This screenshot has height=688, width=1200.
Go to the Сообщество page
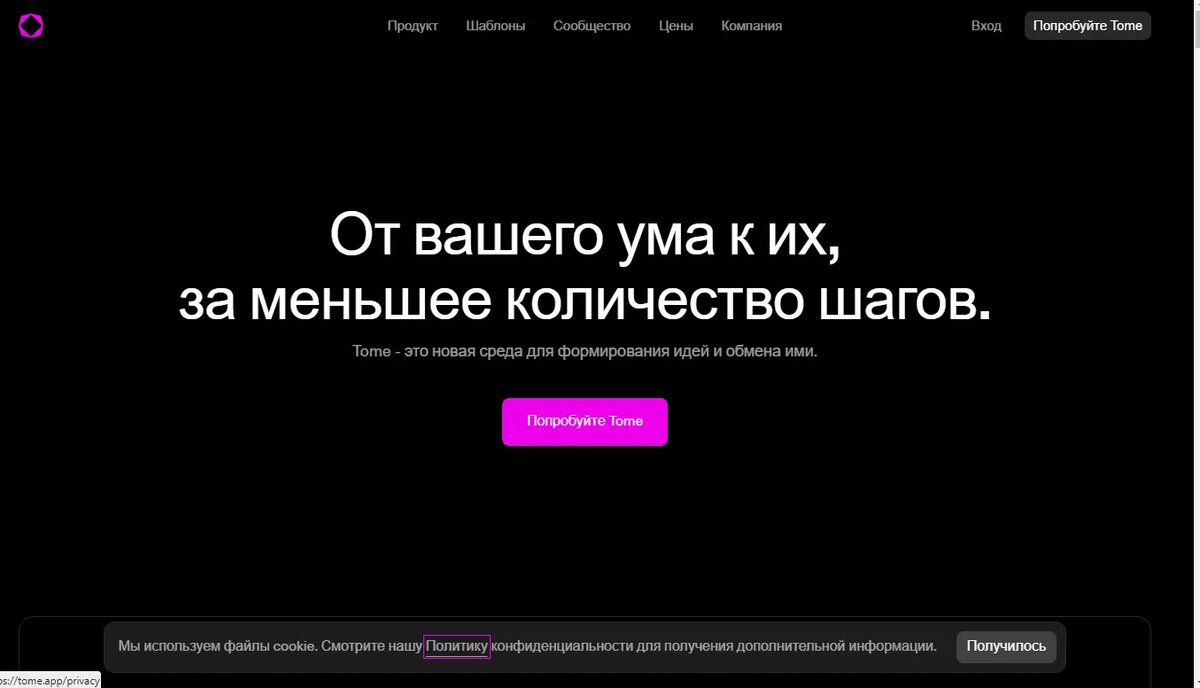coord(592,26)
